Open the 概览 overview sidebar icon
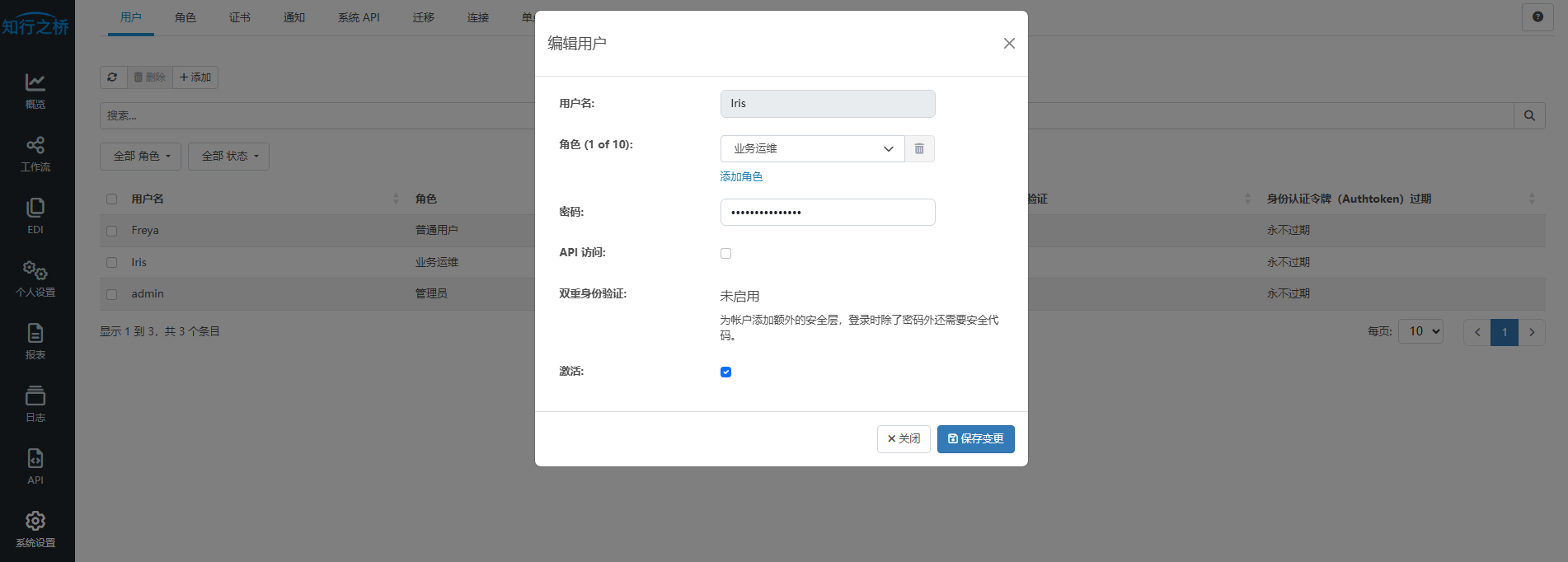The height and width of the screenshot is (562, 1568). click(35, 91)
